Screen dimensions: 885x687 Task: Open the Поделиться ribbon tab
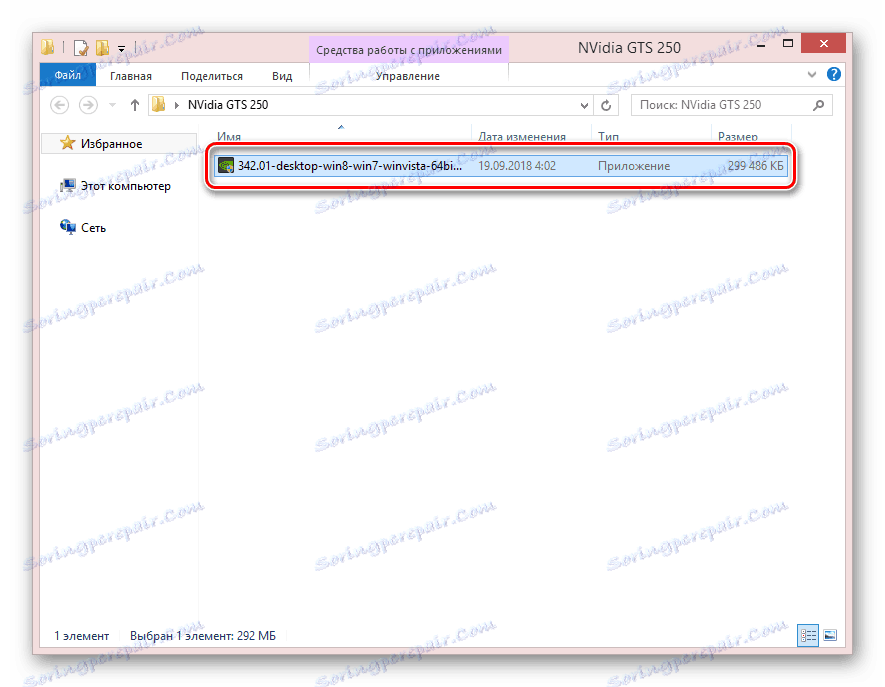(212, 76)
